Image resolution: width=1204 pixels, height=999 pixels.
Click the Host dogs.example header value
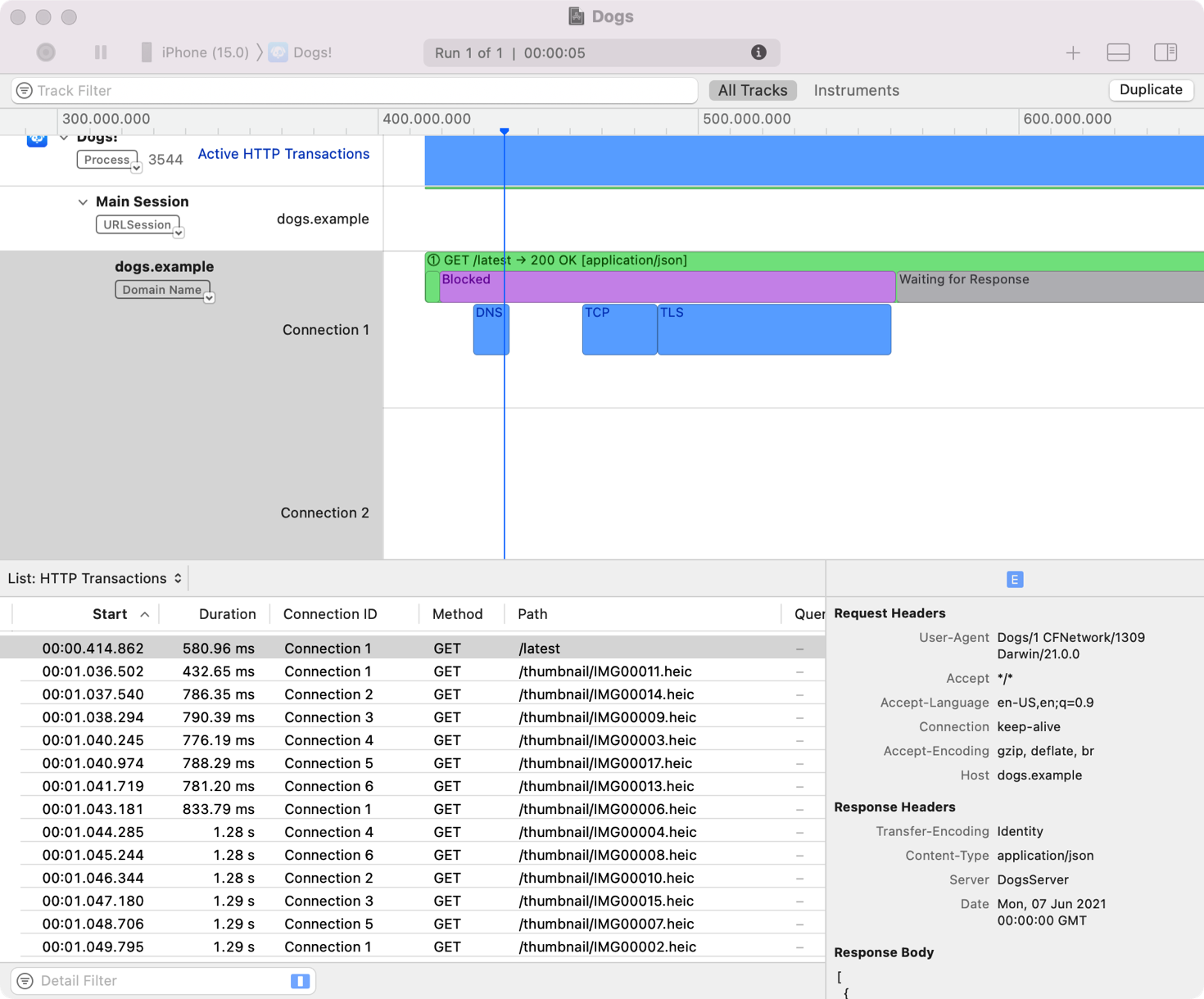click(1039, 775)
